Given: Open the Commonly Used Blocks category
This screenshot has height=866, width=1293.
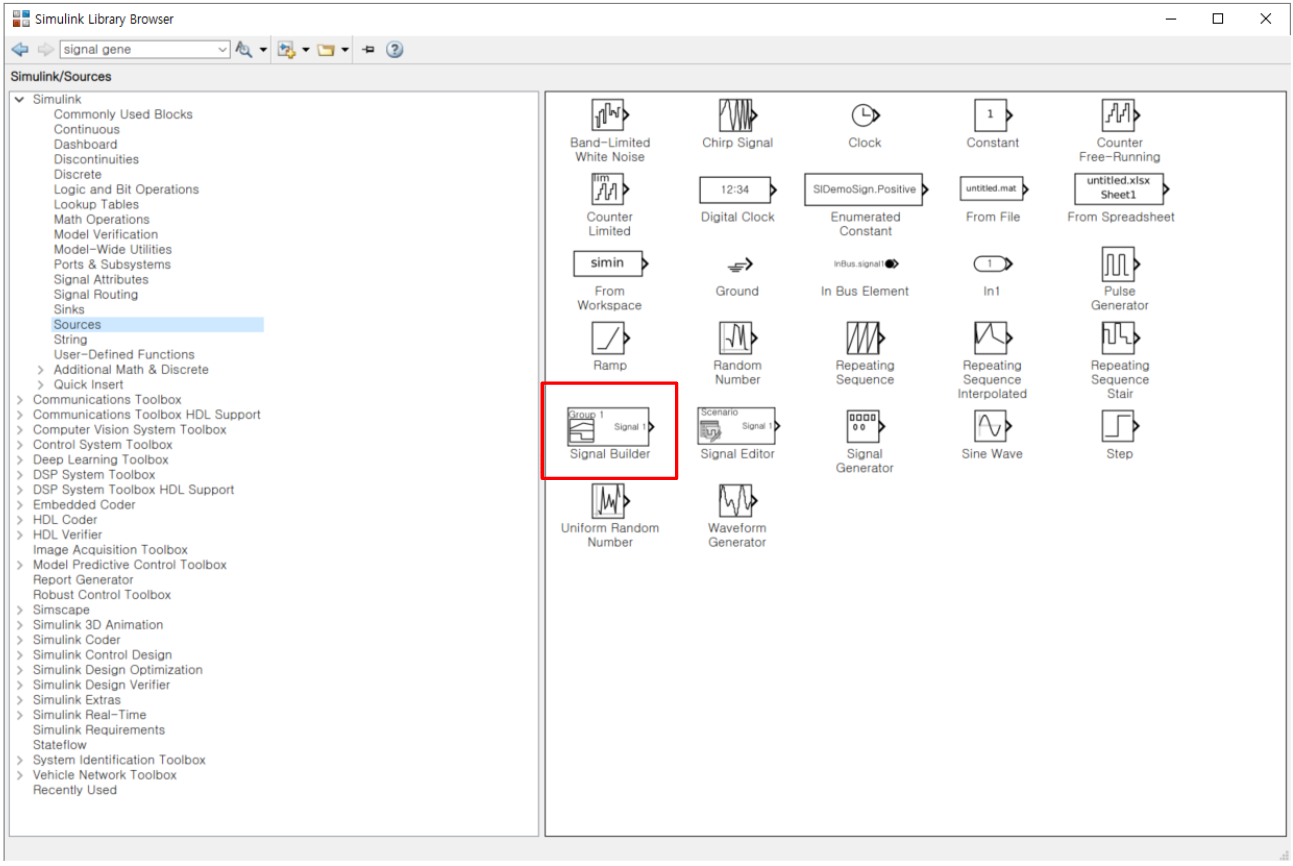Looking at the screenshot, I should point(123,114).
